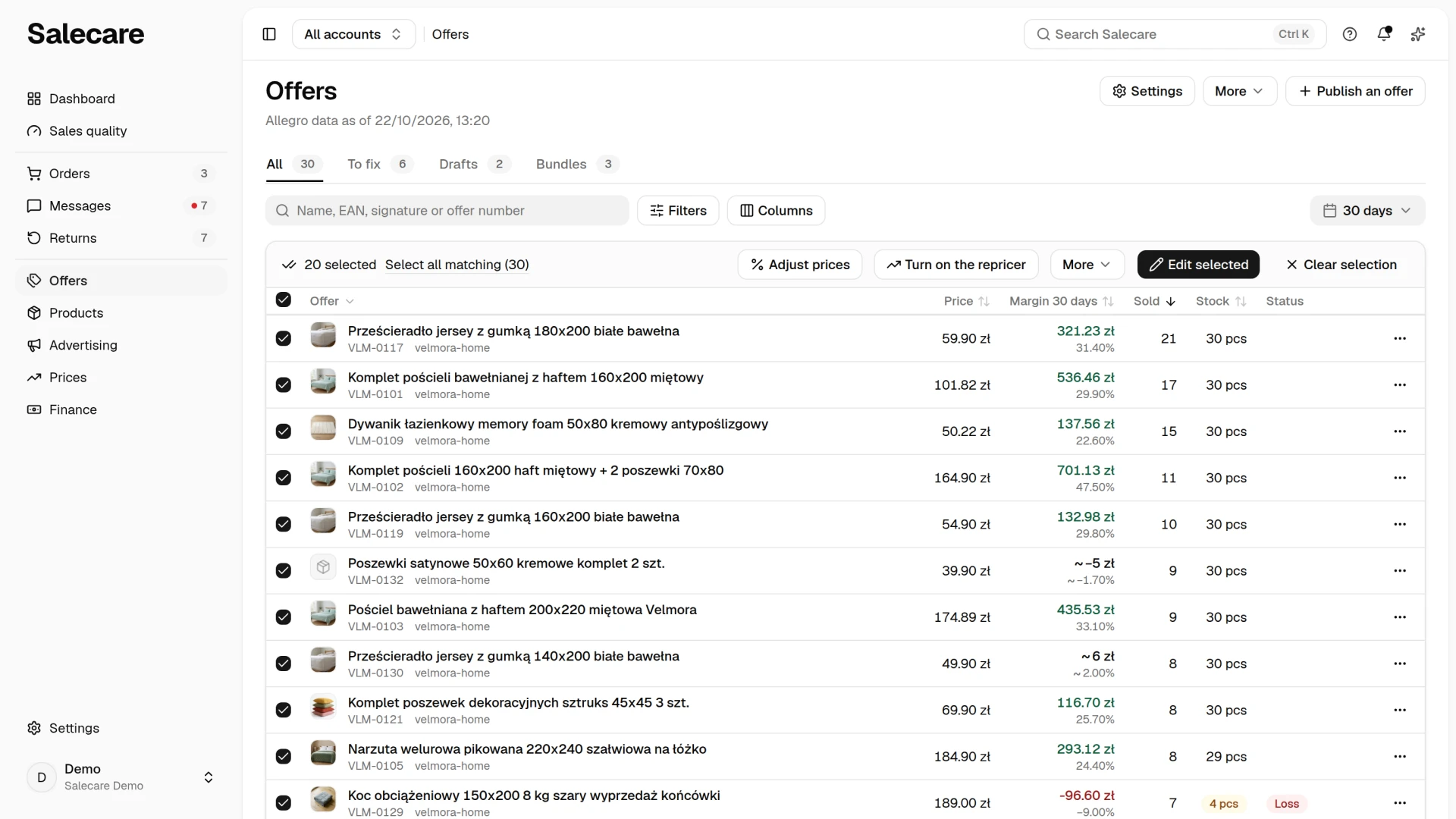Open row menu for VLM-0117 offer
The width and height of the screenshot is (1456, 819).
pyautogui.click(x=1400, y=338)
